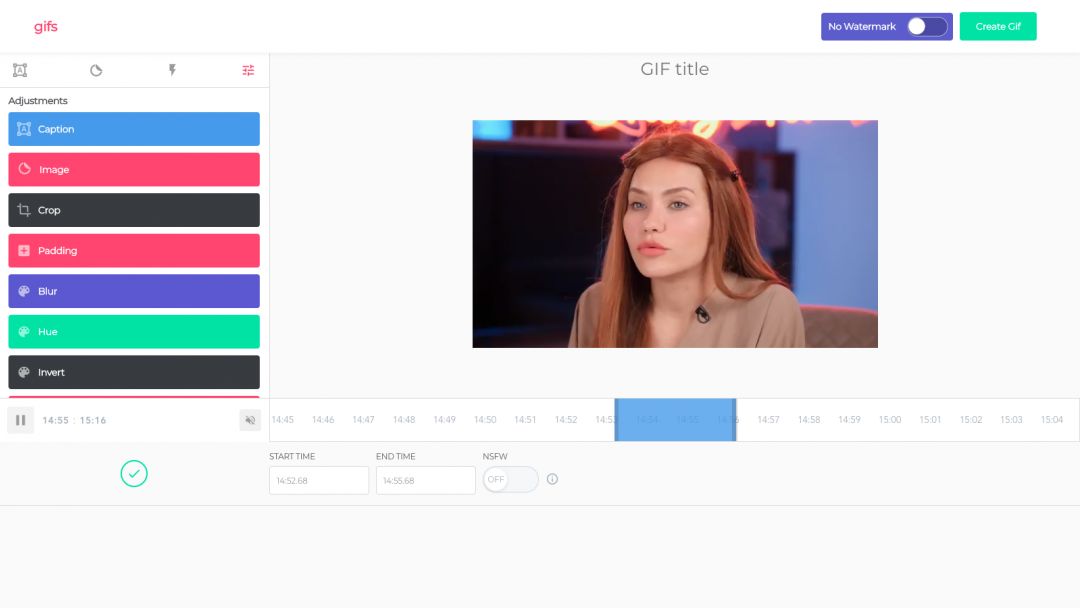This screenshot has height=608, width=1080.
Task: Pause the video playback
Action: tap(21, 420)
